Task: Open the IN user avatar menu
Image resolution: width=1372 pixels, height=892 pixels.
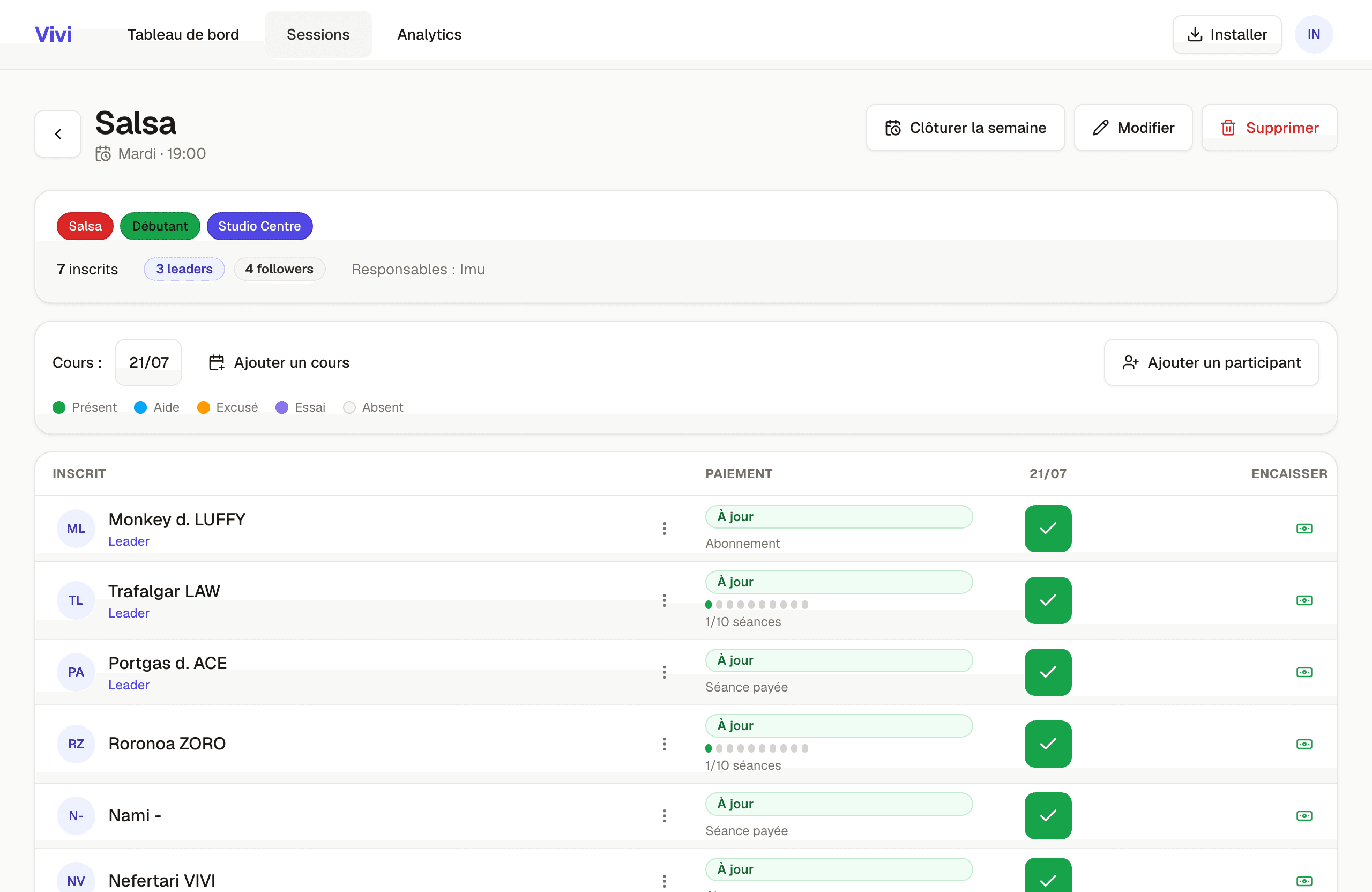Action: [x=1313, y=35]
